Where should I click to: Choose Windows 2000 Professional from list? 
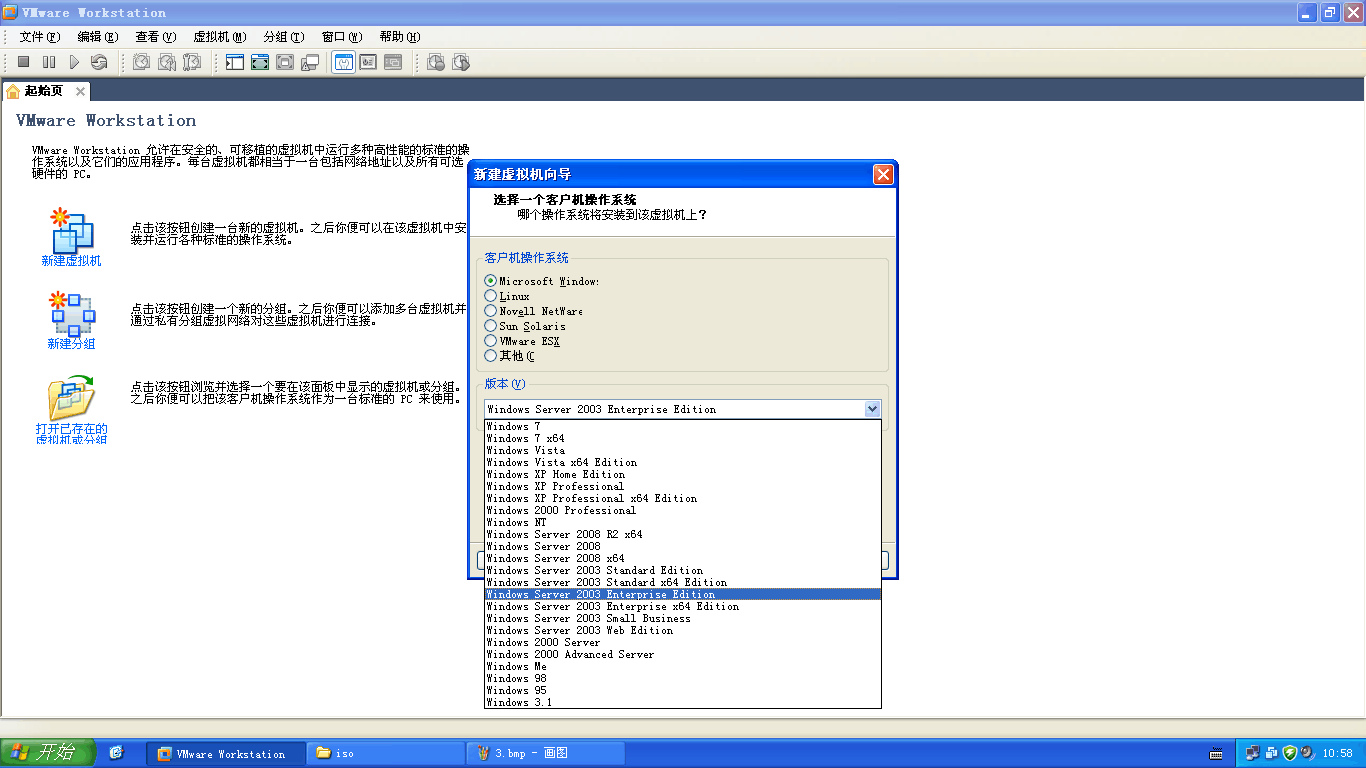point(682,511)
